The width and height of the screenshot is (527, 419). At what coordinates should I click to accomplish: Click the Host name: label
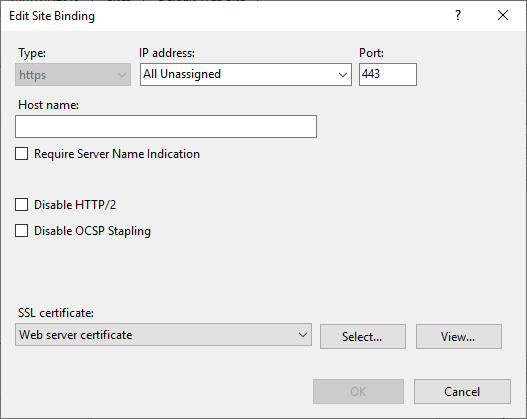pyautogui.click(x=48, y=105)
